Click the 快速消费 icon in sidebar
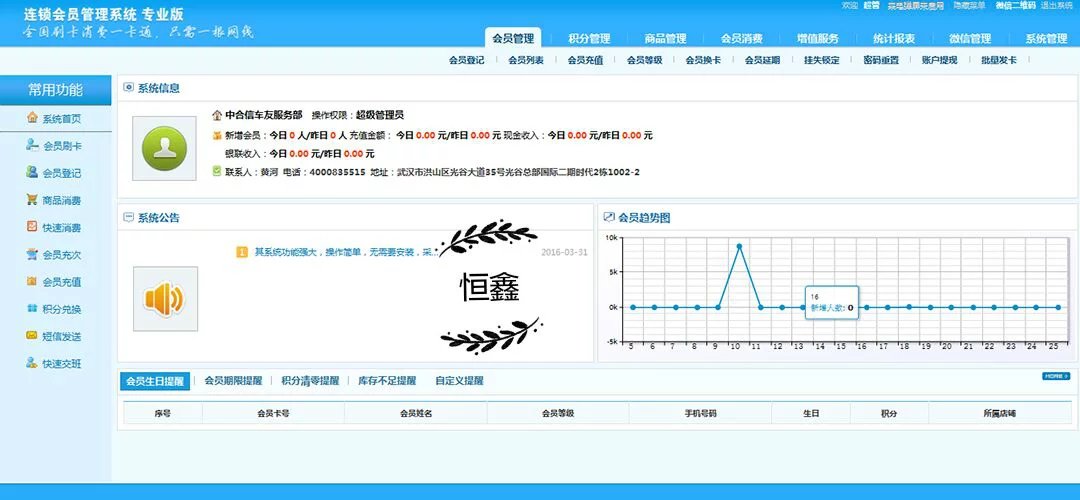 pyautogui.click(x=32, y=228)
